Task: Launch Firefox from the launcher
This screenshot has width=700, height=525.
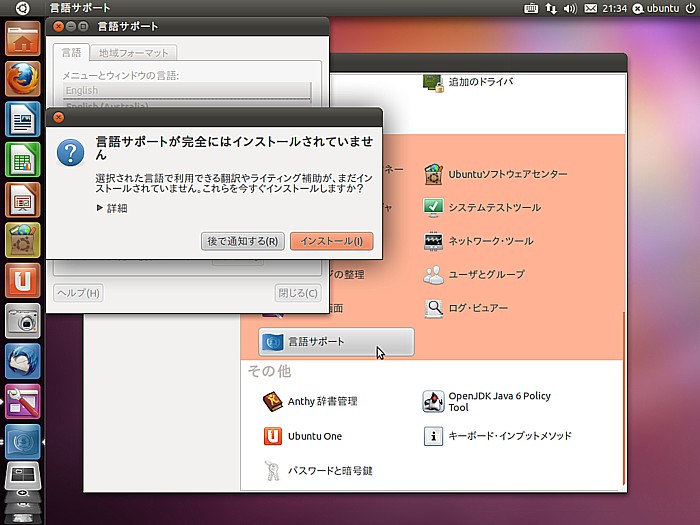Action: (23, 79)
